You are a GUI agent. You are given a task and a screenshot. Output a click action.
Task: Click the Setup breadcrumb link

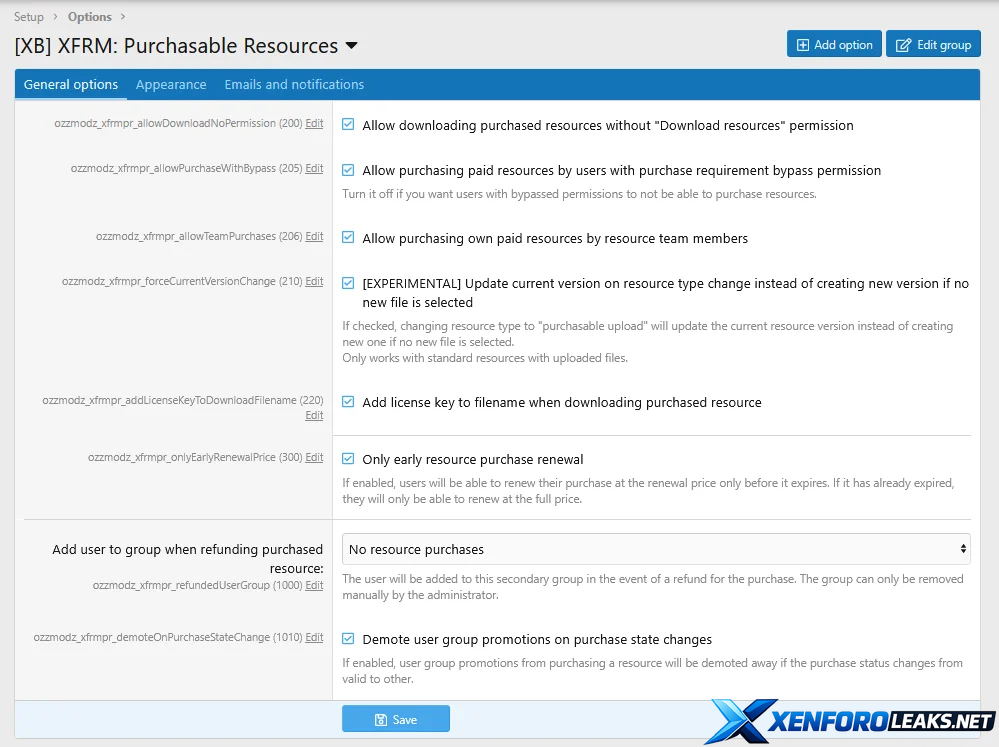click(29, 17)
